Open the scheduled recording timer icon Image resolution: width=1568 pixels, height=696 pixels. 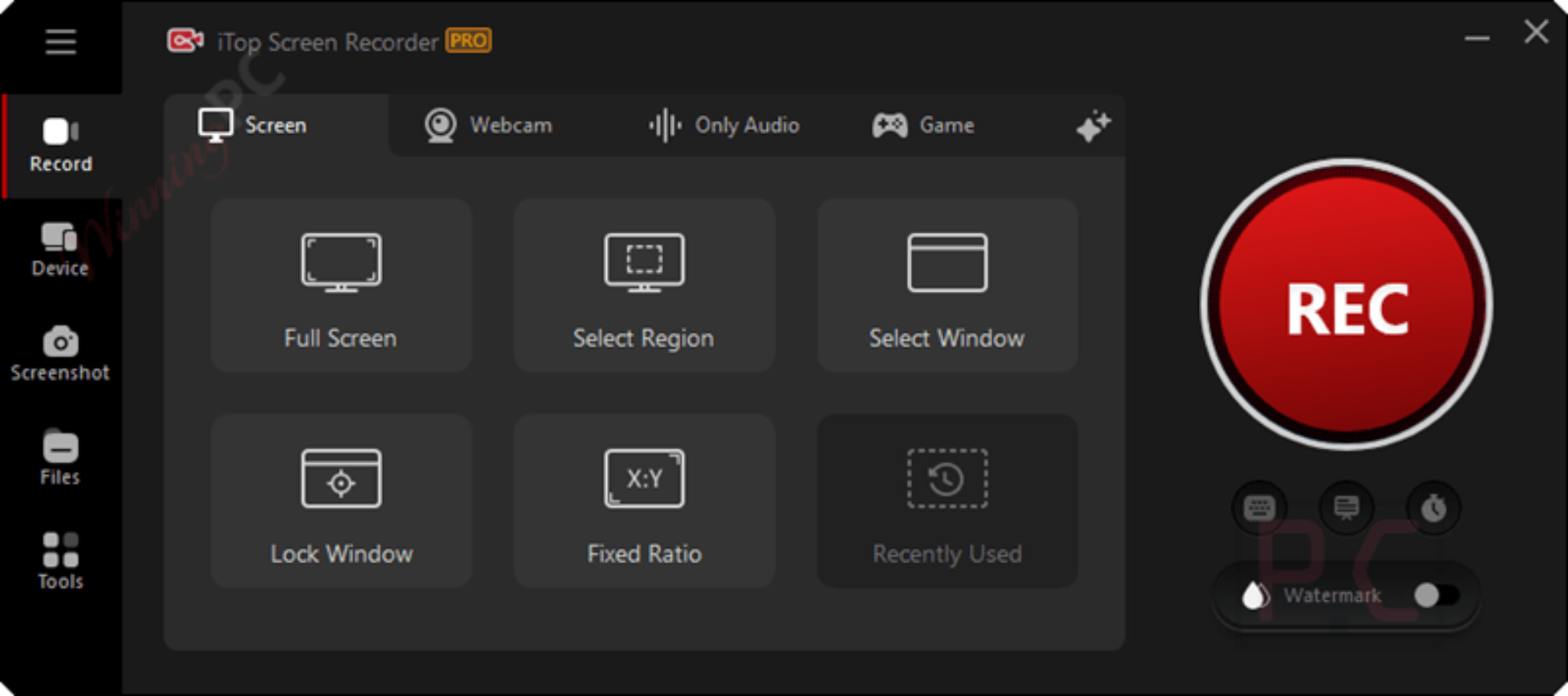(x=1433, y=508)
